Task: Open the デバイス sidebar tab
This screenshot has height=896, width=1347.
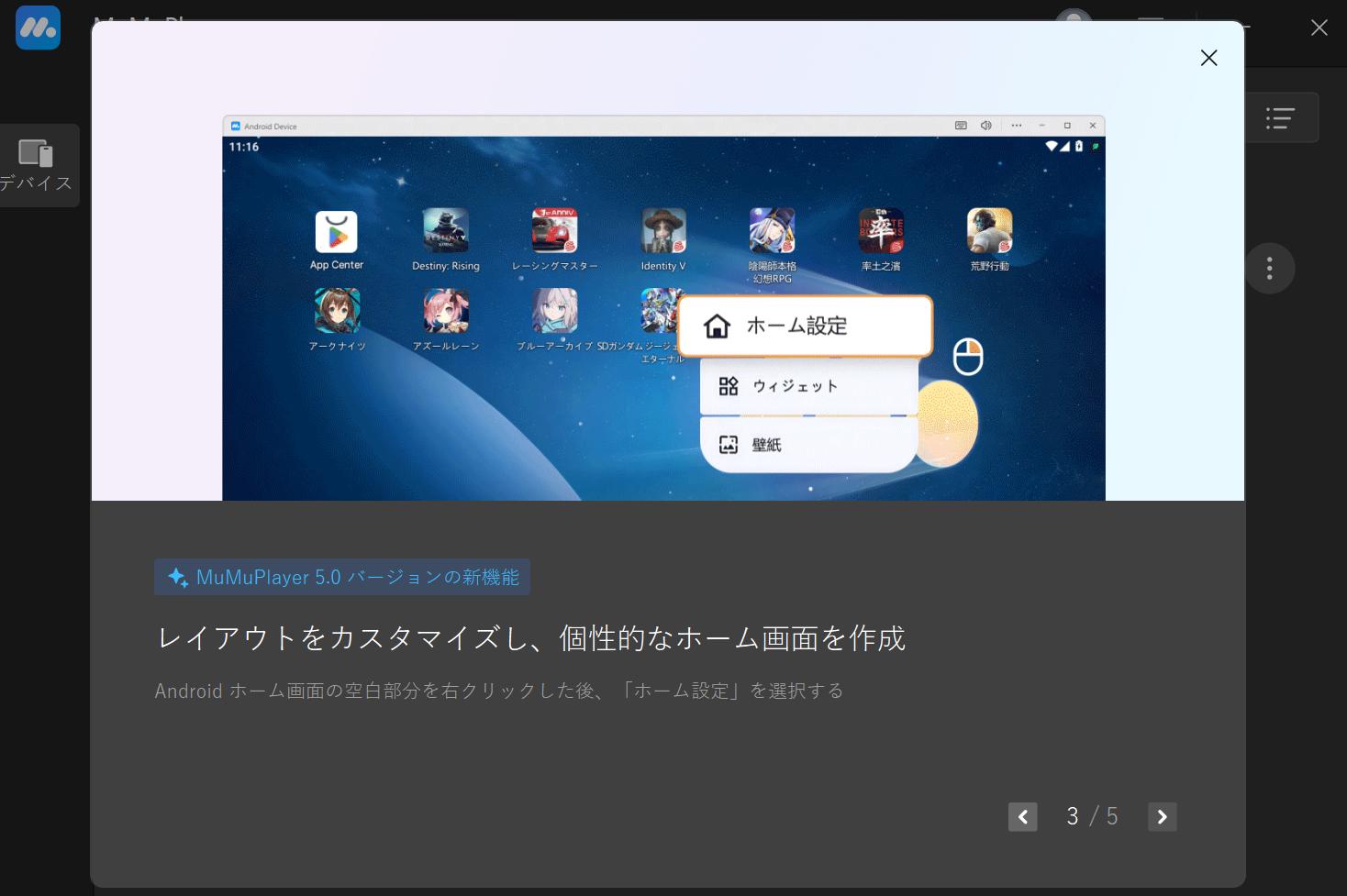Action: 37,165
